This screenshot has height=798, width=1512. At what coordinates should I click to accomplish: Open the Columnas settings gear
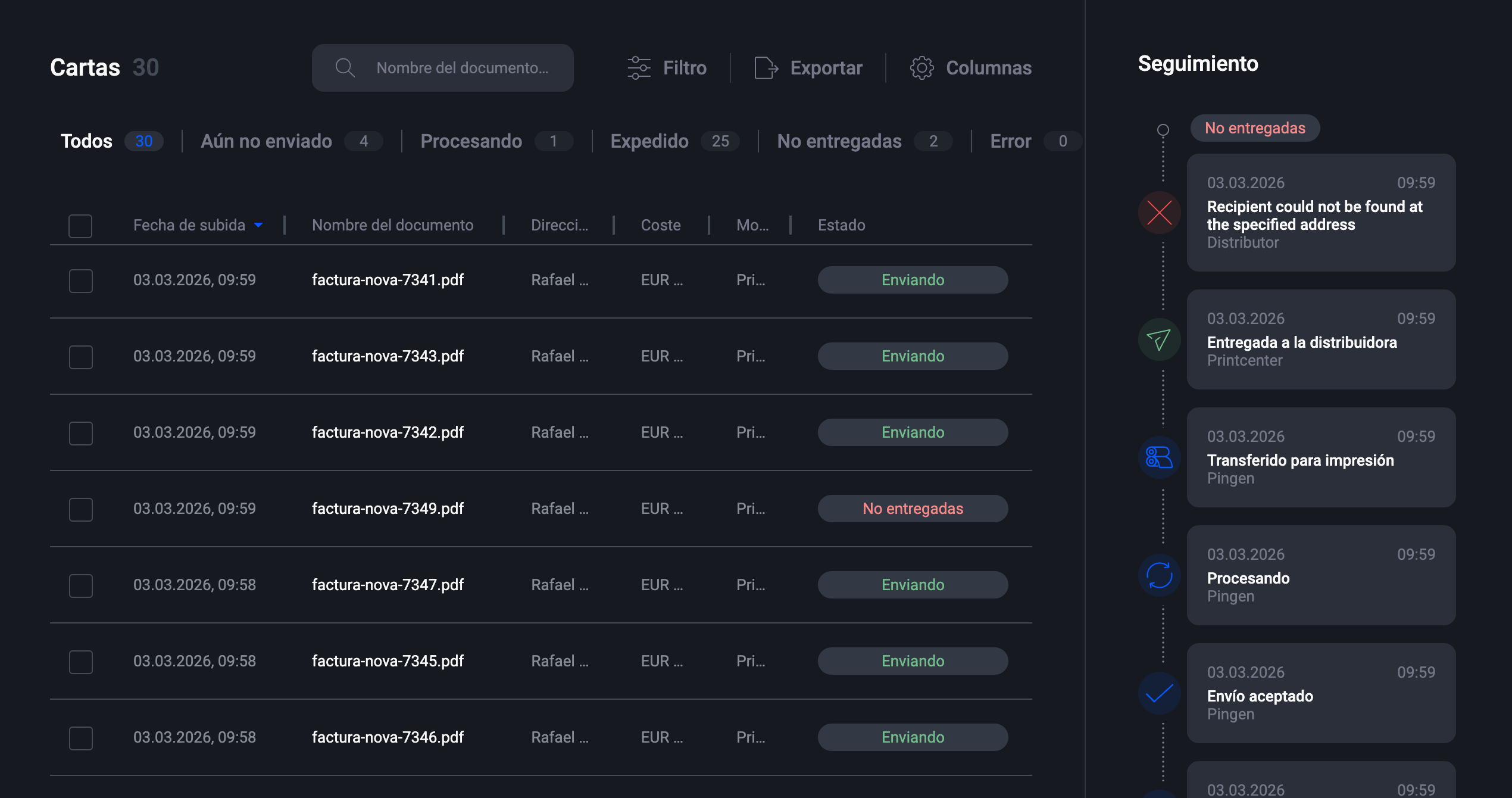[922, 67]
